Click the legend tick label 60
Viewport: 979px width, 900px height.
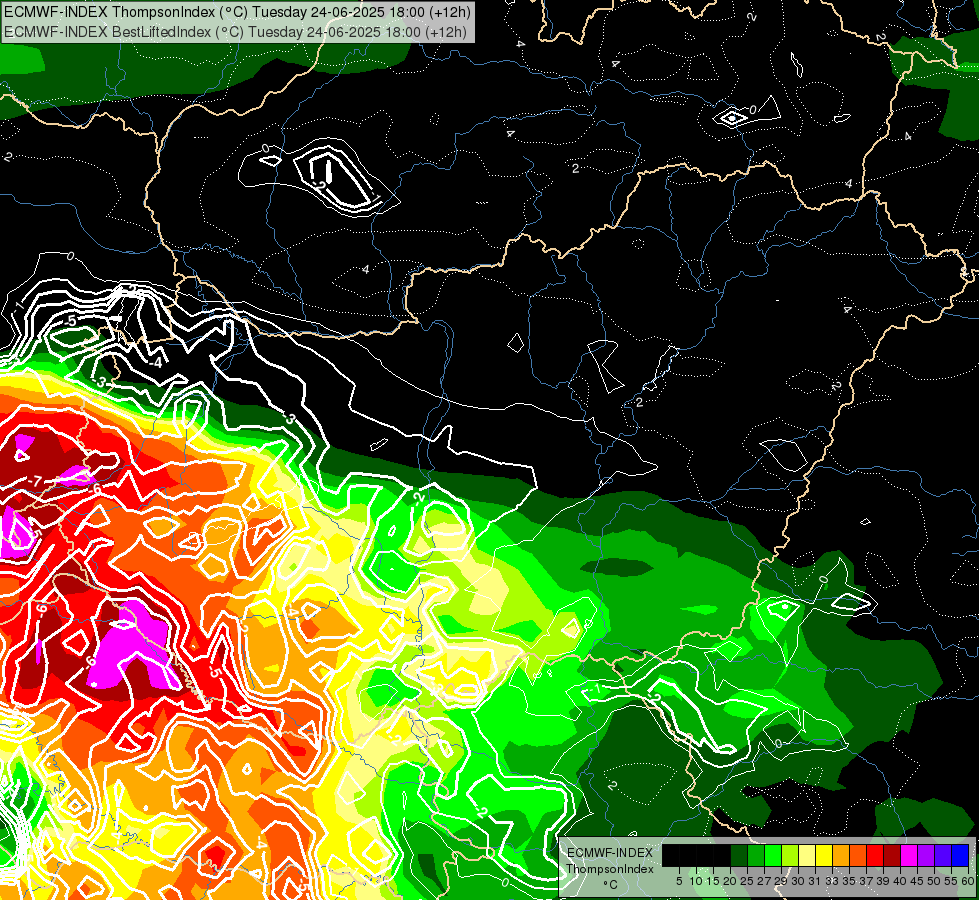click(968, 881)
